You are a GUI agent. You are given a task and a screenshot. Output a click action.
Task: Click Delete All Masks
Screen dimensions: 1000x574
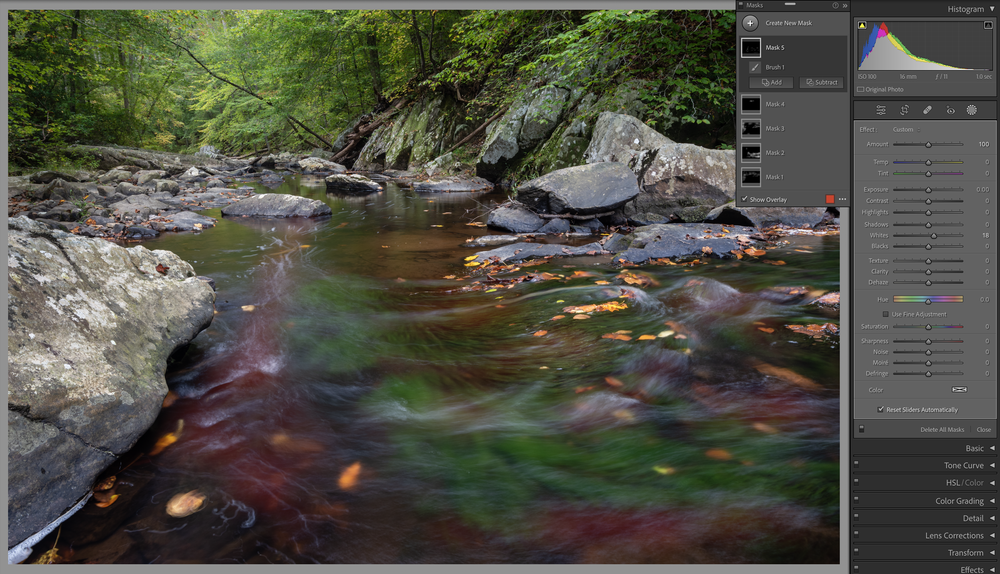tap(942, 430)
